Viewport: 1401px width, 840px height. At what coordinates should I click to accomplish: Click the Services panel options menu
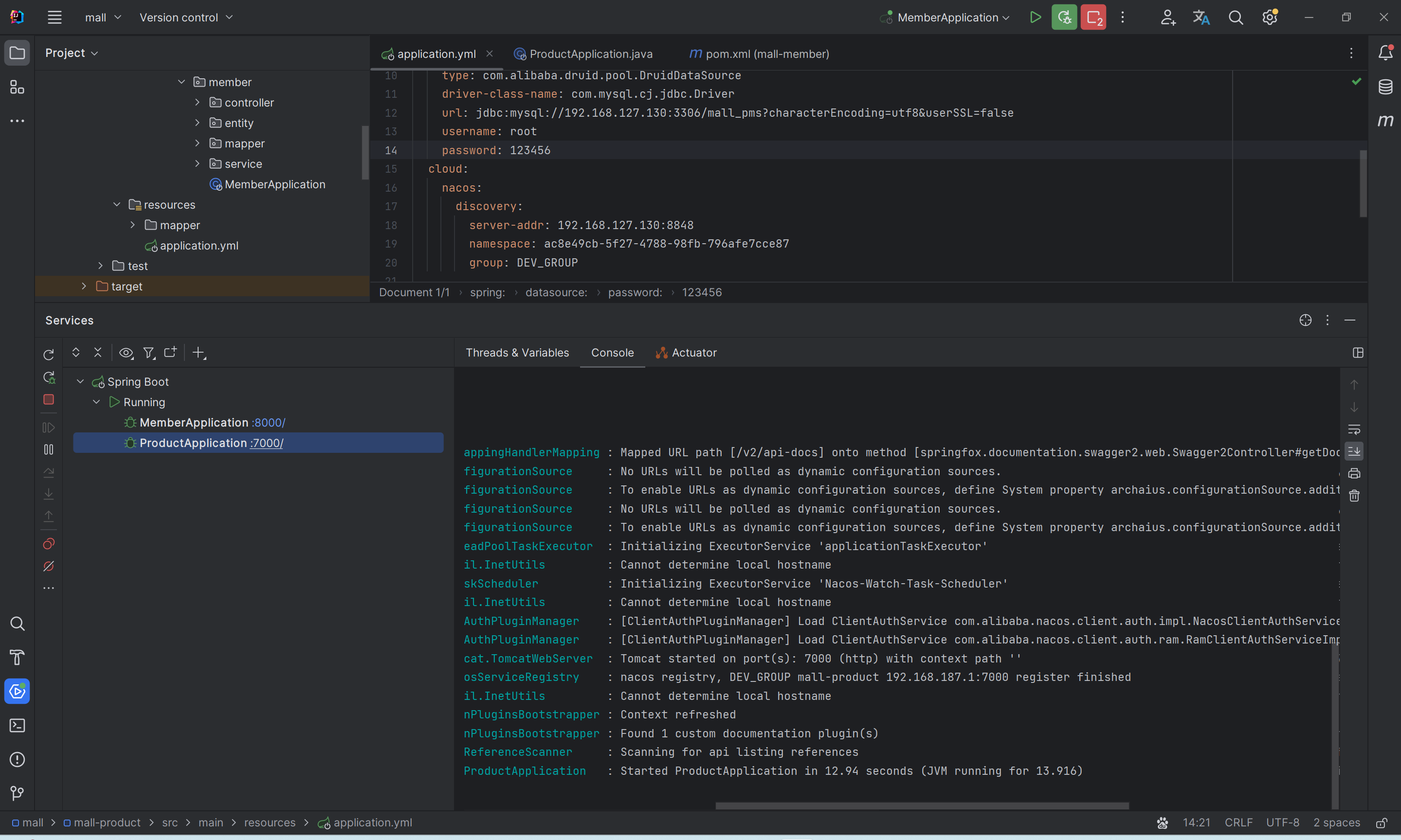click(1328, 321)
